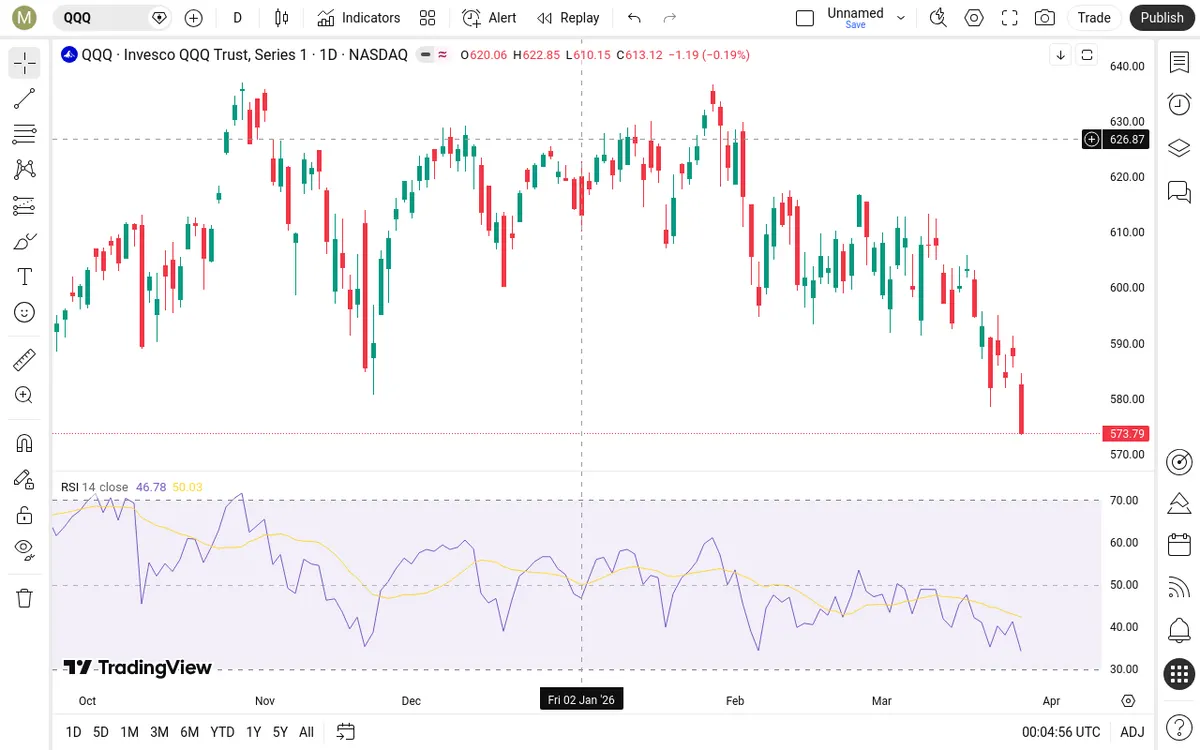Remove objects with the trash icon
Screen dimensions: 1200x750
pos(25,598)
